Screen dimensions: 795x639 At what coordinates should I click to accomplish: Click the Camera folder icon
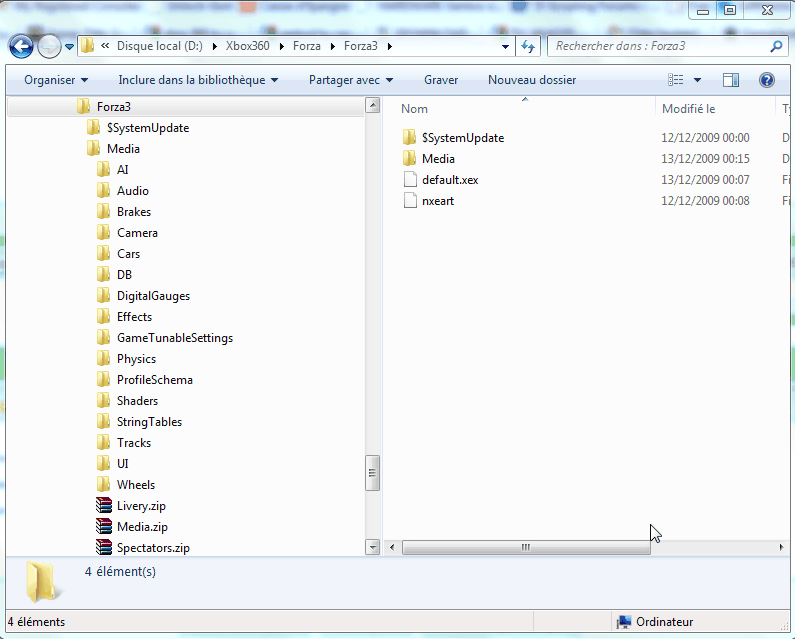click(x=103, y=233)
